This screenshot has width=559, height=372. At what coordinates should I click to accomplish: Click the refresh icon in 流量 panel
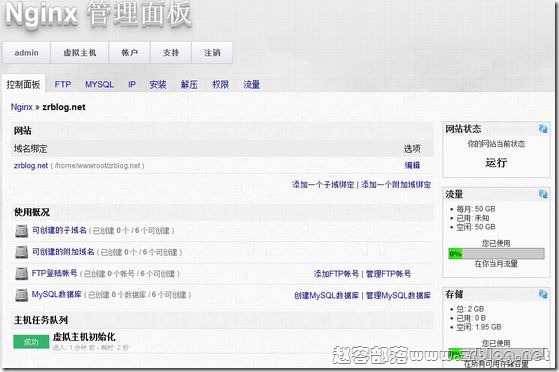click(x=543, y=194)
